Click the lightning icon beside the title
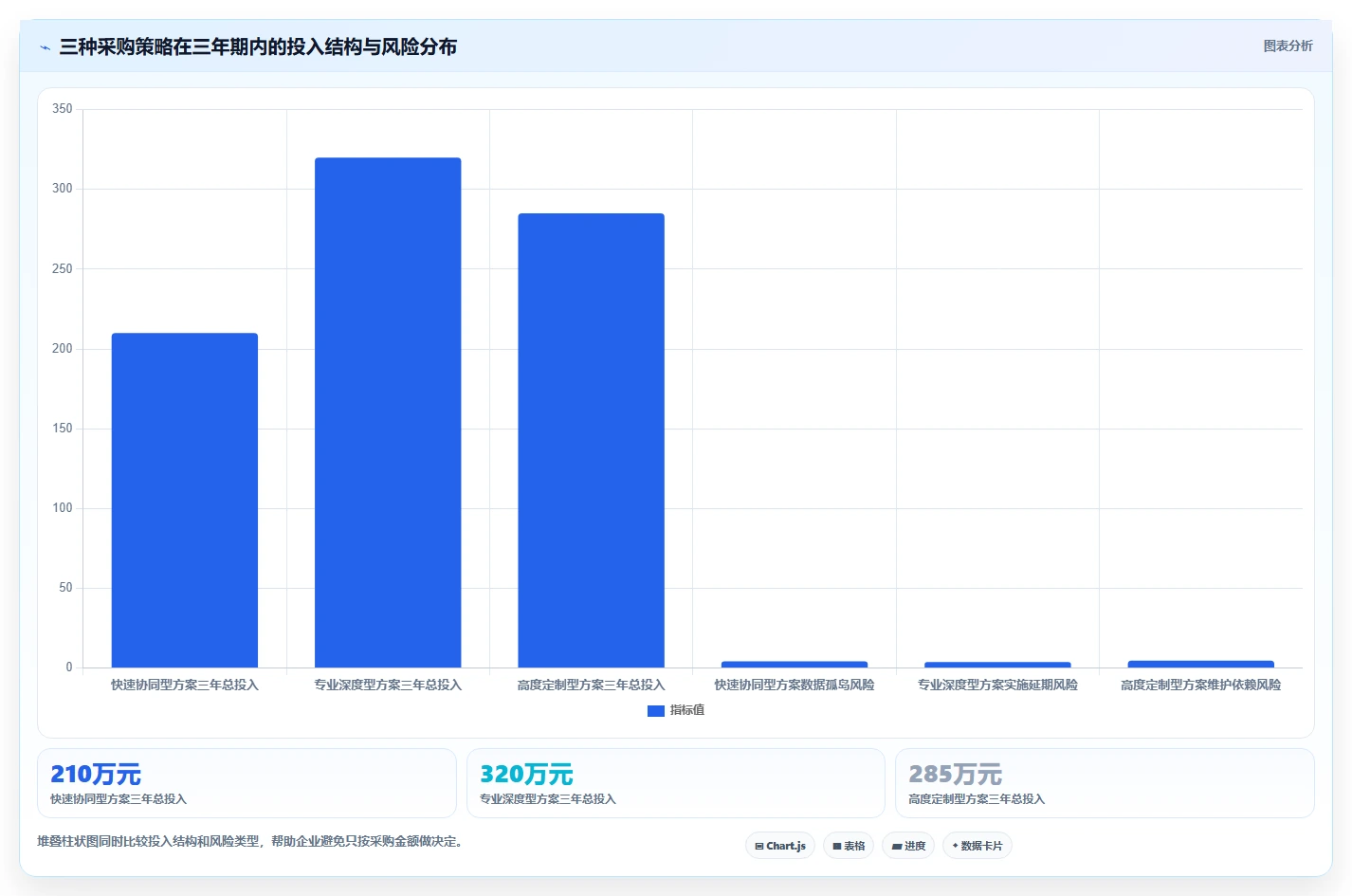Viewport: 1352px width, 896px height. pos(45,47)
